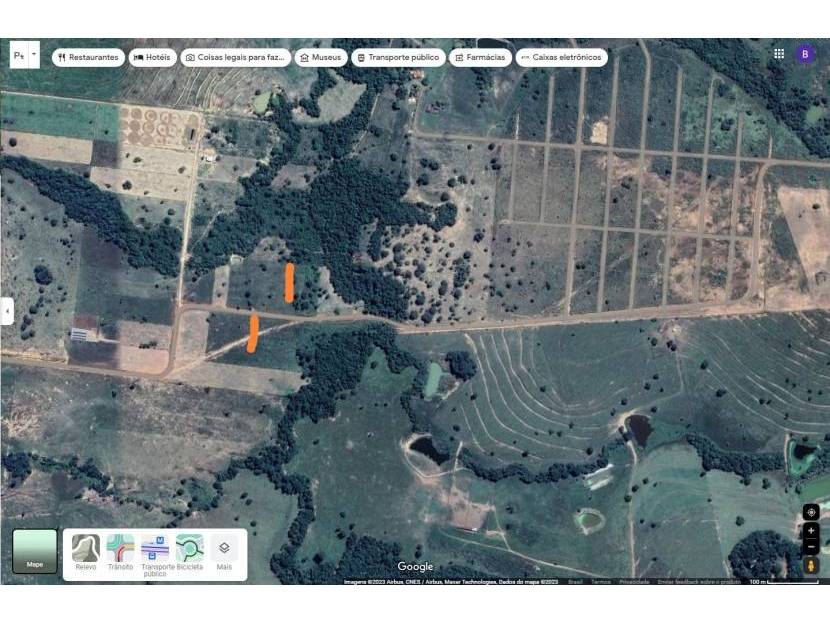Select the Restaurantes category chip
This screenshot has height=623, width=830.
(x=88, y=58)
